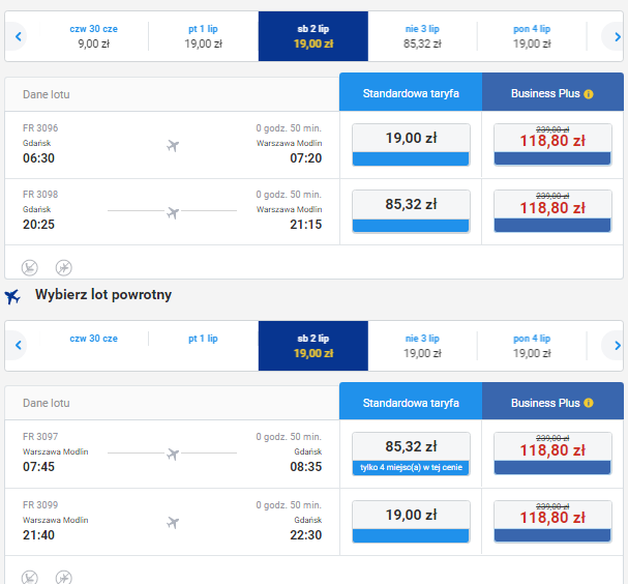The width and height of the screenshot is (628, 584).
Task: Choose the 85,32 zł standard fare for FR 3097
Action: (411, 453)
